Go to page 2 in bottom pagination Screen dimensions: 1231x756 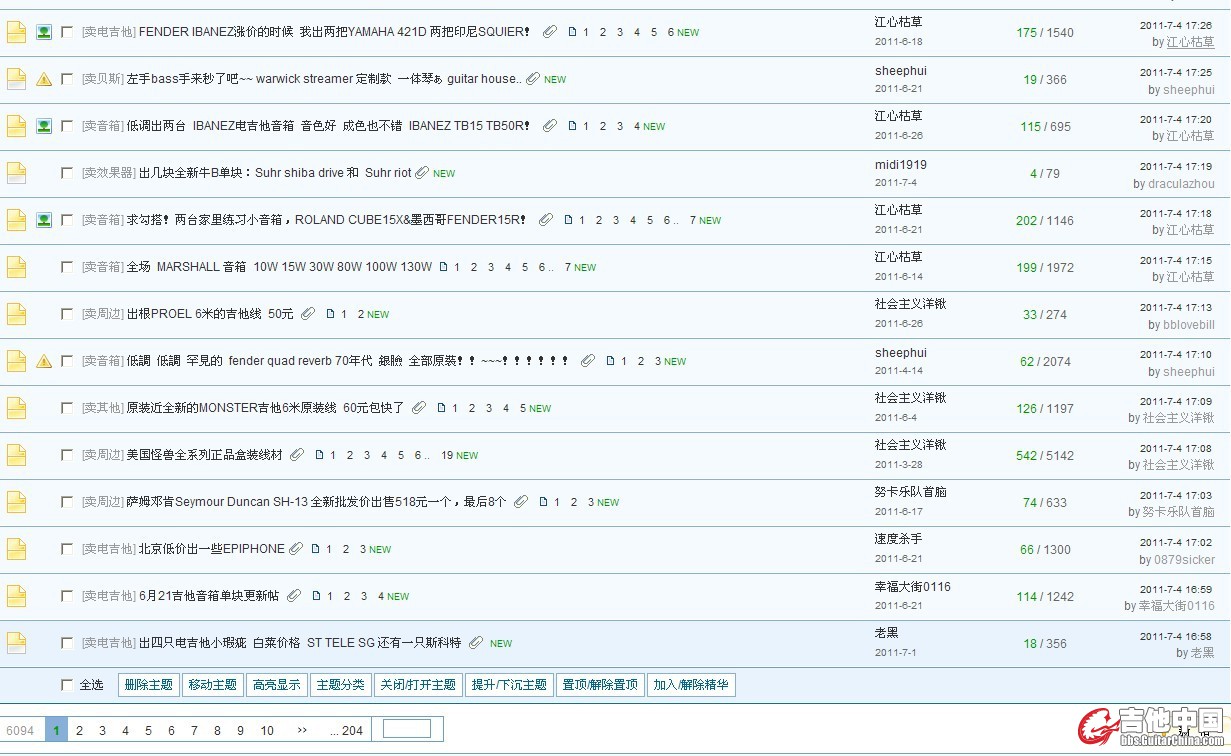pos(79,730)
